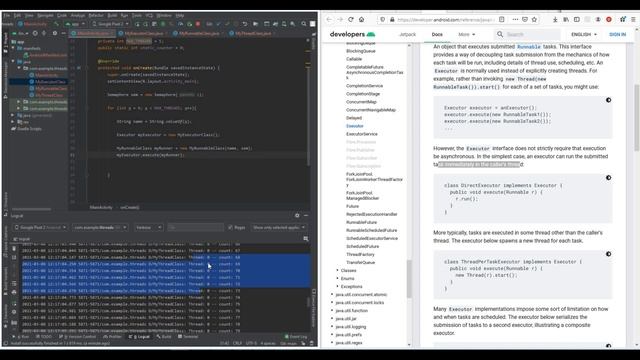Click the undo arrow in Android Studio toolbar
The width and height of the screenshot is (640, 360).
244,24
